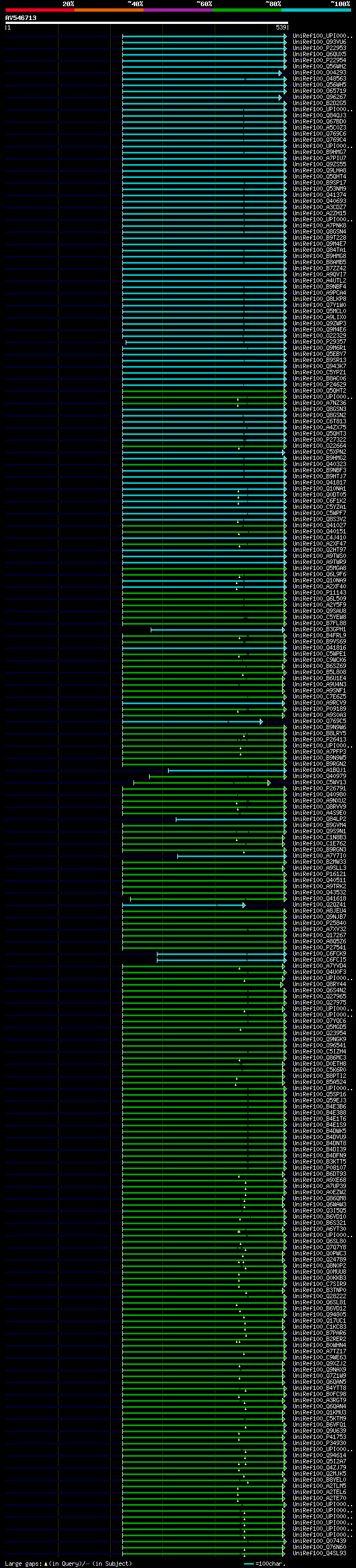Click the UniRef100_Q41618 label
Viewport: 356px width, 1568px height.
319,898
